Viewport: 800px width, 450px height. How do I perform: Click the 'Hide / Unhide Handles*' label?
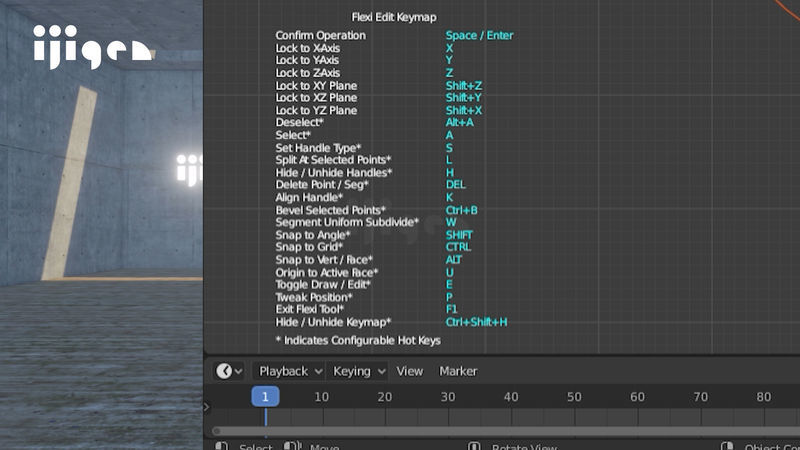334,172
